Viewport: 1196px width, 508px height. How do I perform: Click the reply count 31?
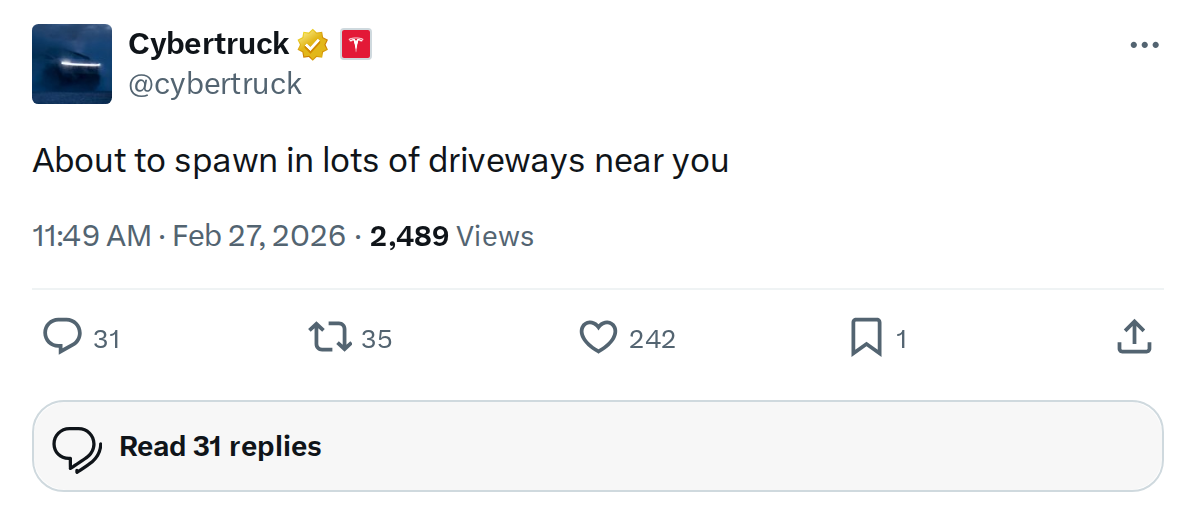(x=106, y=339)
